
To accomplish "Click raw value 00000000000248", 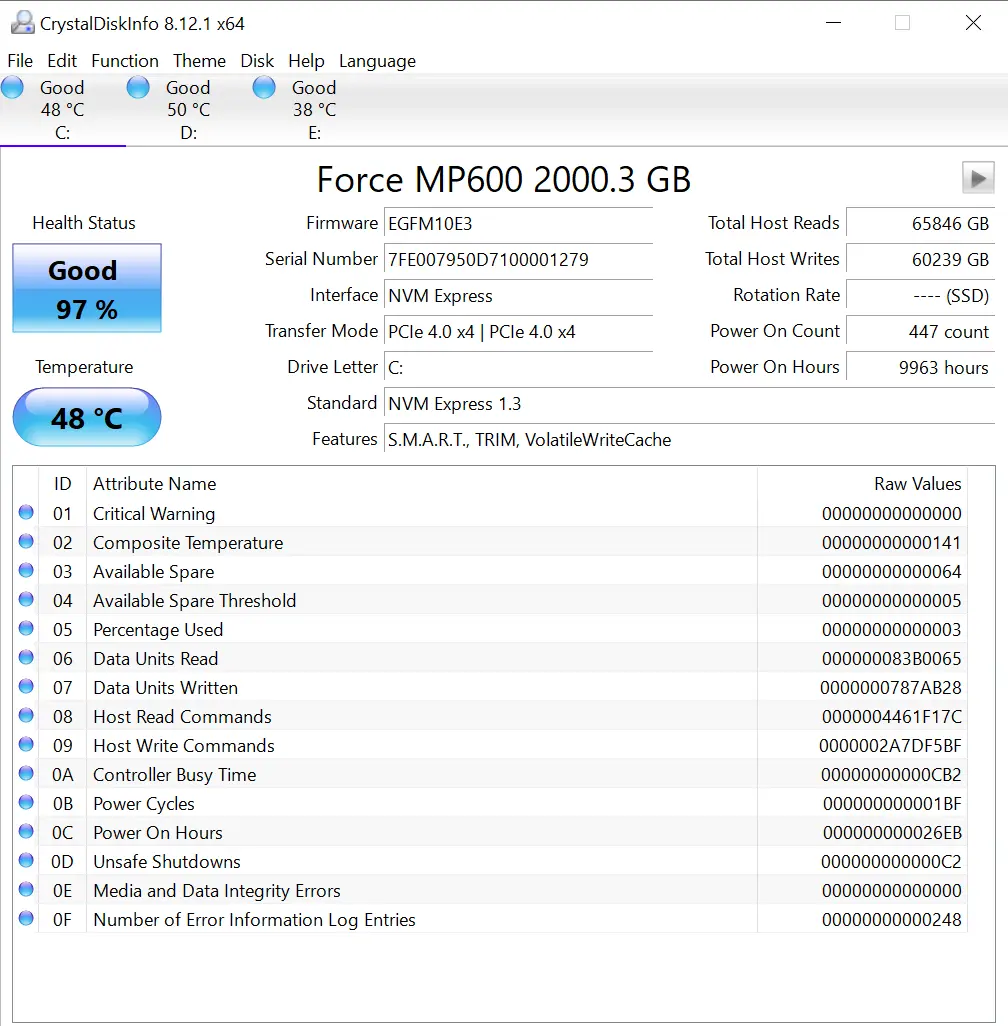I will click(891, 920).
